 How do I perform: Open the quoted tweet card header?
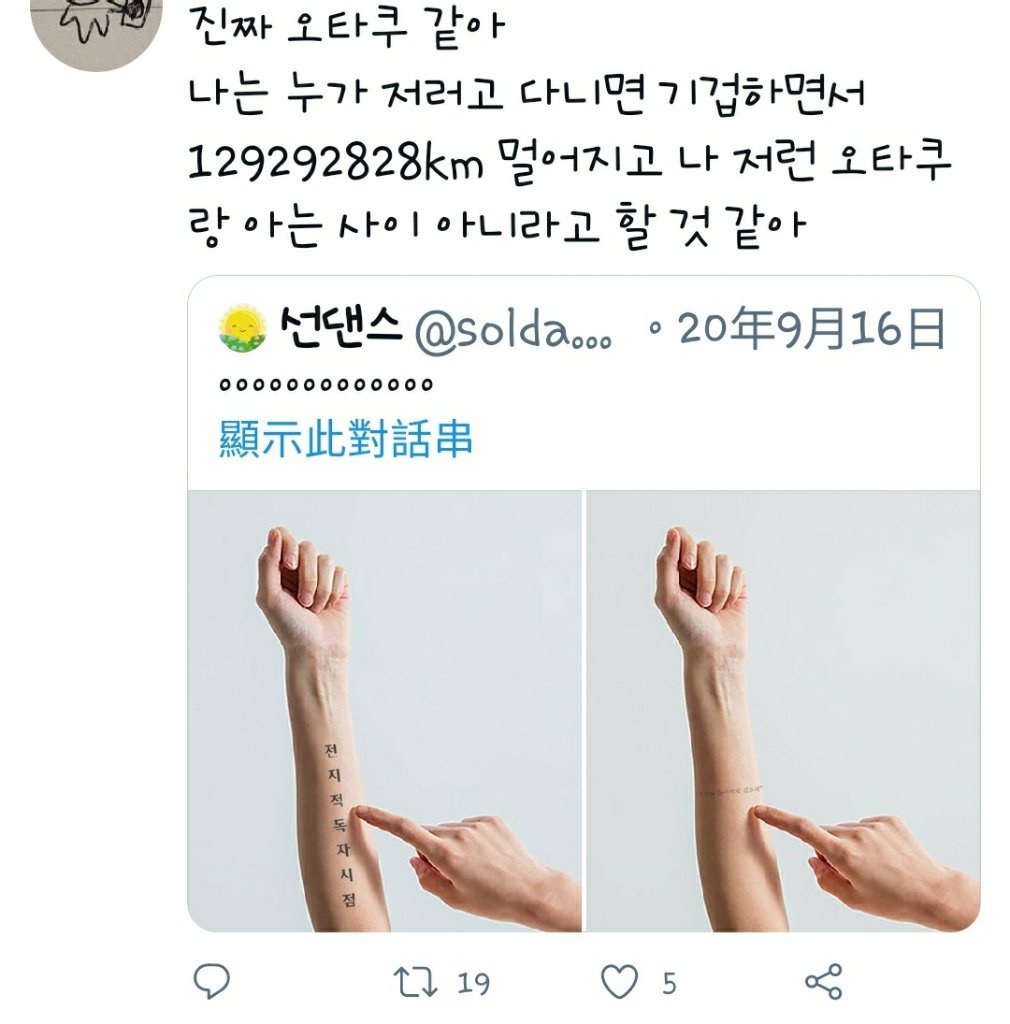583,328
